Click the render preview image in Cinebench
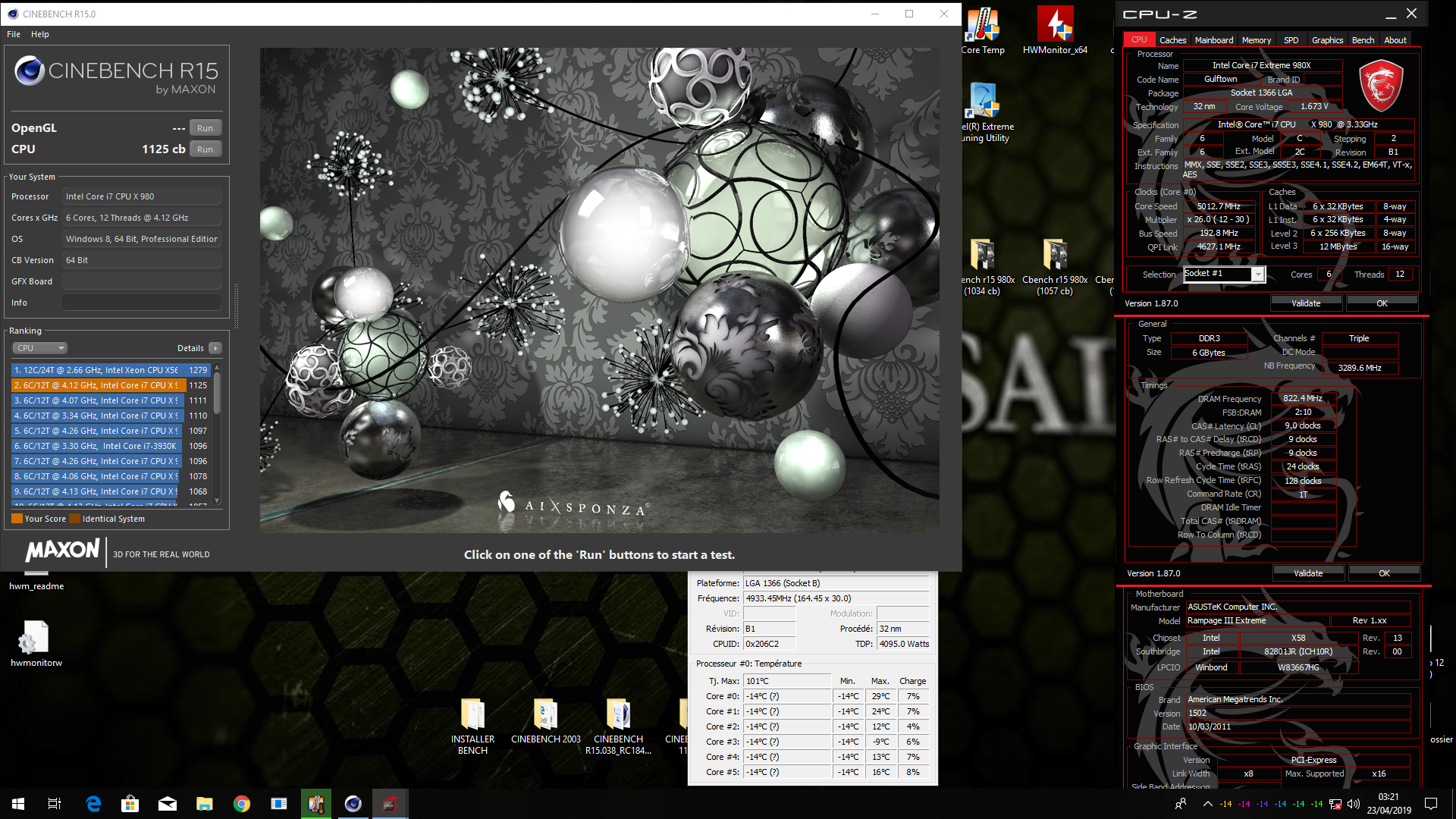The height and width of the screenshot is (819, 1456). pos(599,290)
